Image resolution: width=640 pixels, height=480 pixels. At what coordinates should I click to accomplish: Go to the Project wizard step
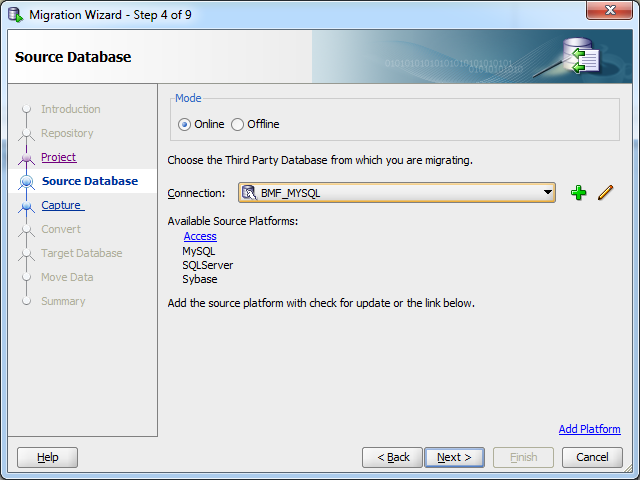point(58,157)
